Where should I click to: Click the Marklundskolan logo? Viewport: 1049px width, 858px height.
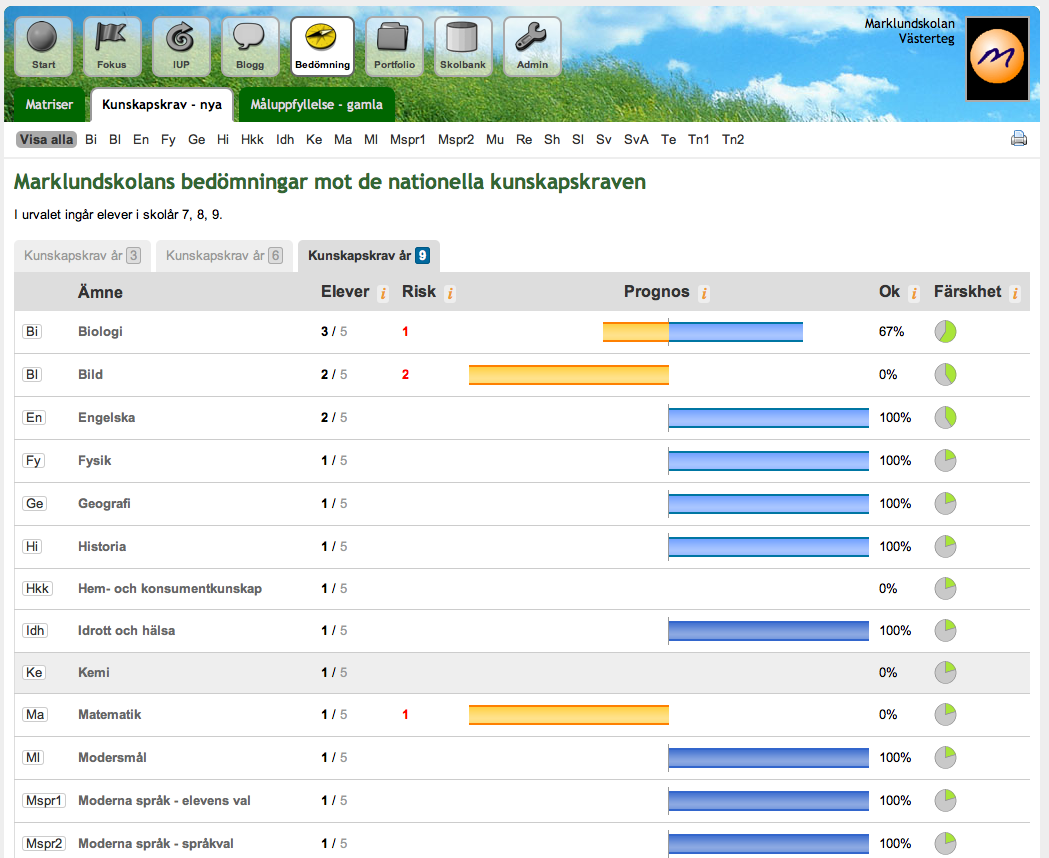[996, 59]
